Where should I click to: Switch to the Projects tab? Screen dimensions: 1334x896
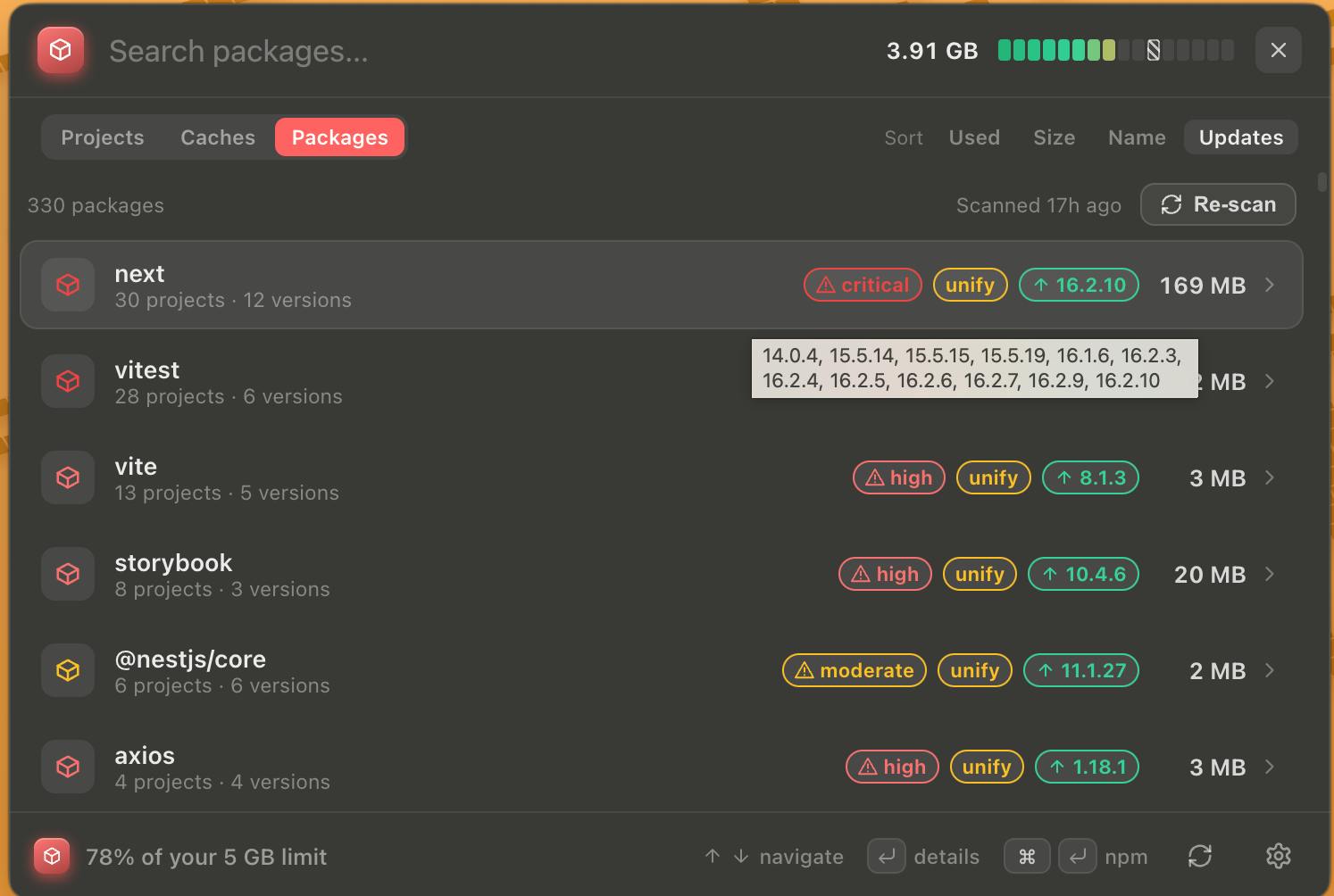click(x=103, y=137)
